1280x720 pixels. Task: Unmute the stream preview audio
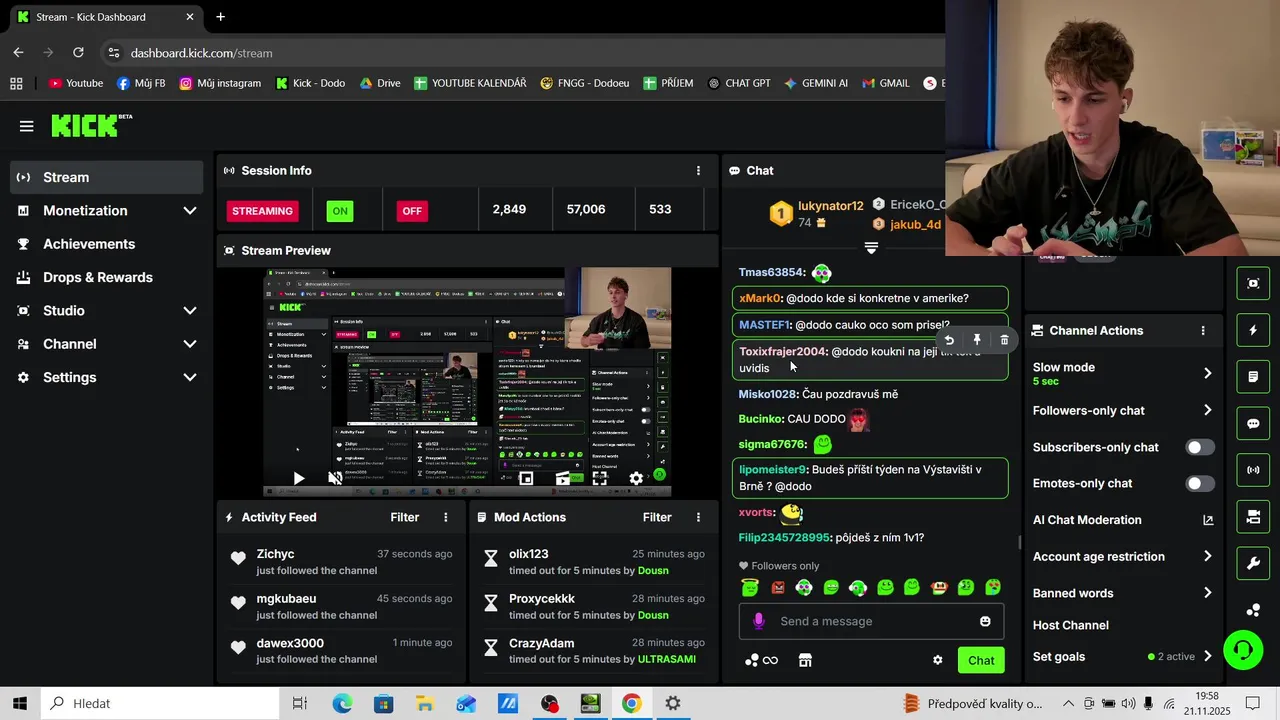[x=335, y=479]
